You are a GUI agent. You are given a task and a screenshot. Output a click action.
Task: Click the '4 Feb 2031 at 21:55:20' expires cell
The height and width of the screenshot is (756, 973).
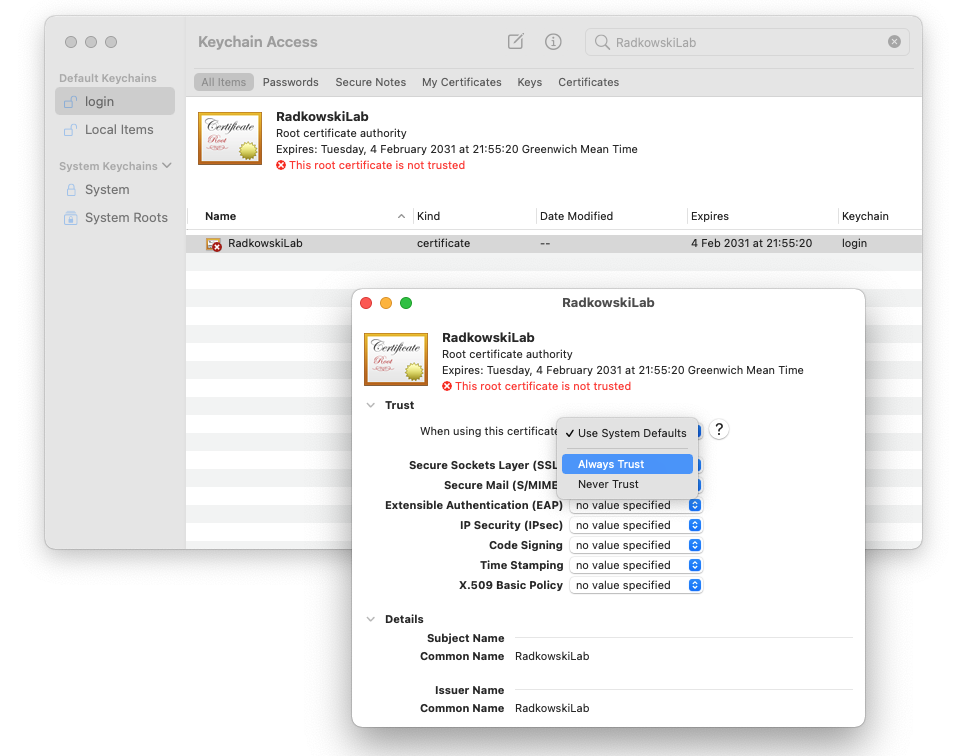[751, 243]
